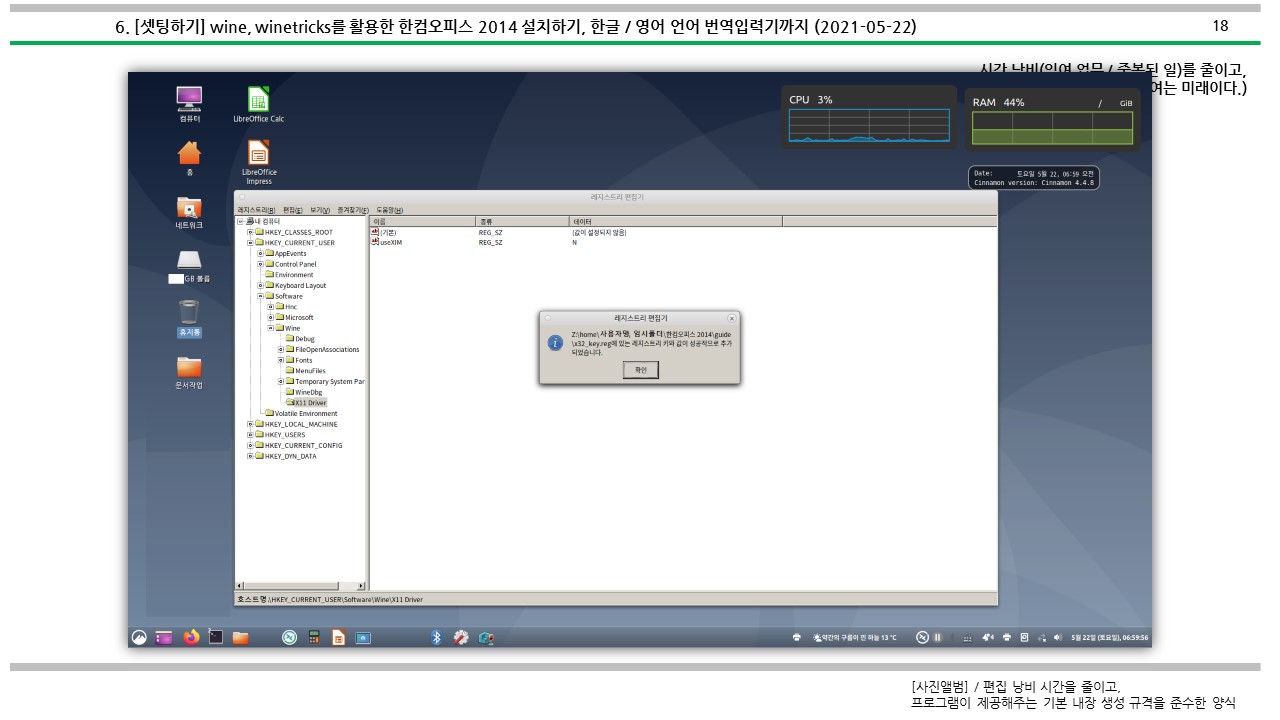1280x720 pixels.
Task: Click the volume speaker tray icon
Action: tap(1057, 637)
